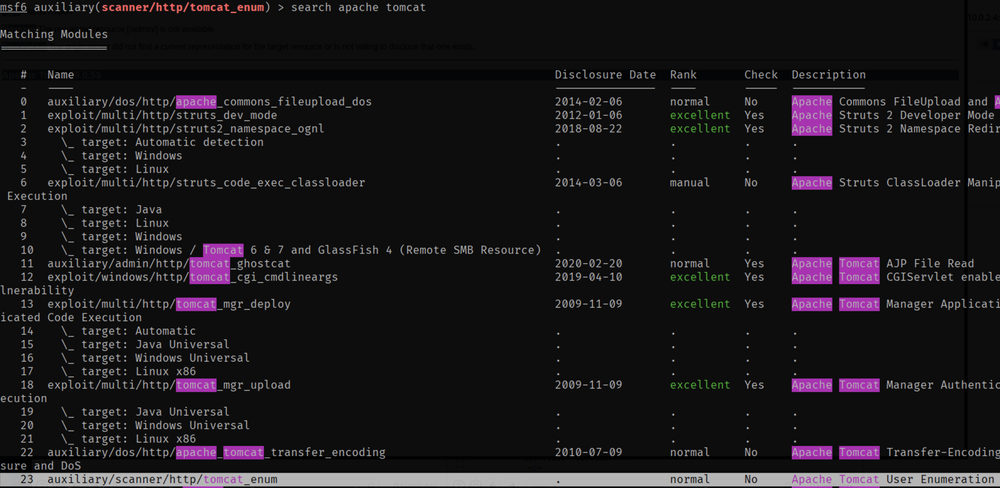Image resolution: width=1000 pixels, height=488 pixels.
Task: Click 'target: Automatic detection' row
Action: point(162,142)
